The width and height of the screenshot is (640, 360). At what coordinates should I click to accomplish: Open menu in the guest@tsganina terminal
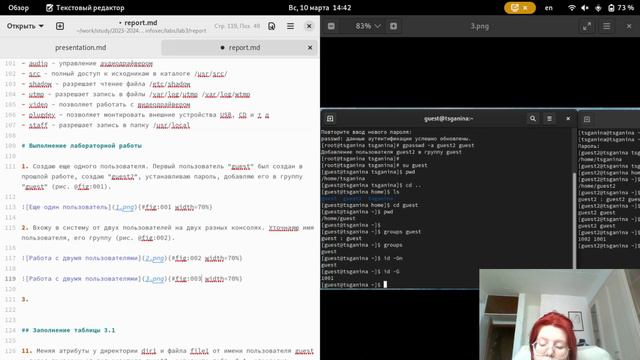tap(549, 119)
